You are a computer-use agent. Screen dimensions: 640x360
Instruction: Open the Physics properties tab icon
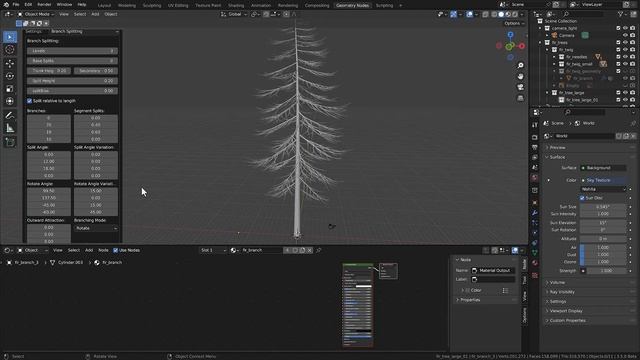point(535,233)
